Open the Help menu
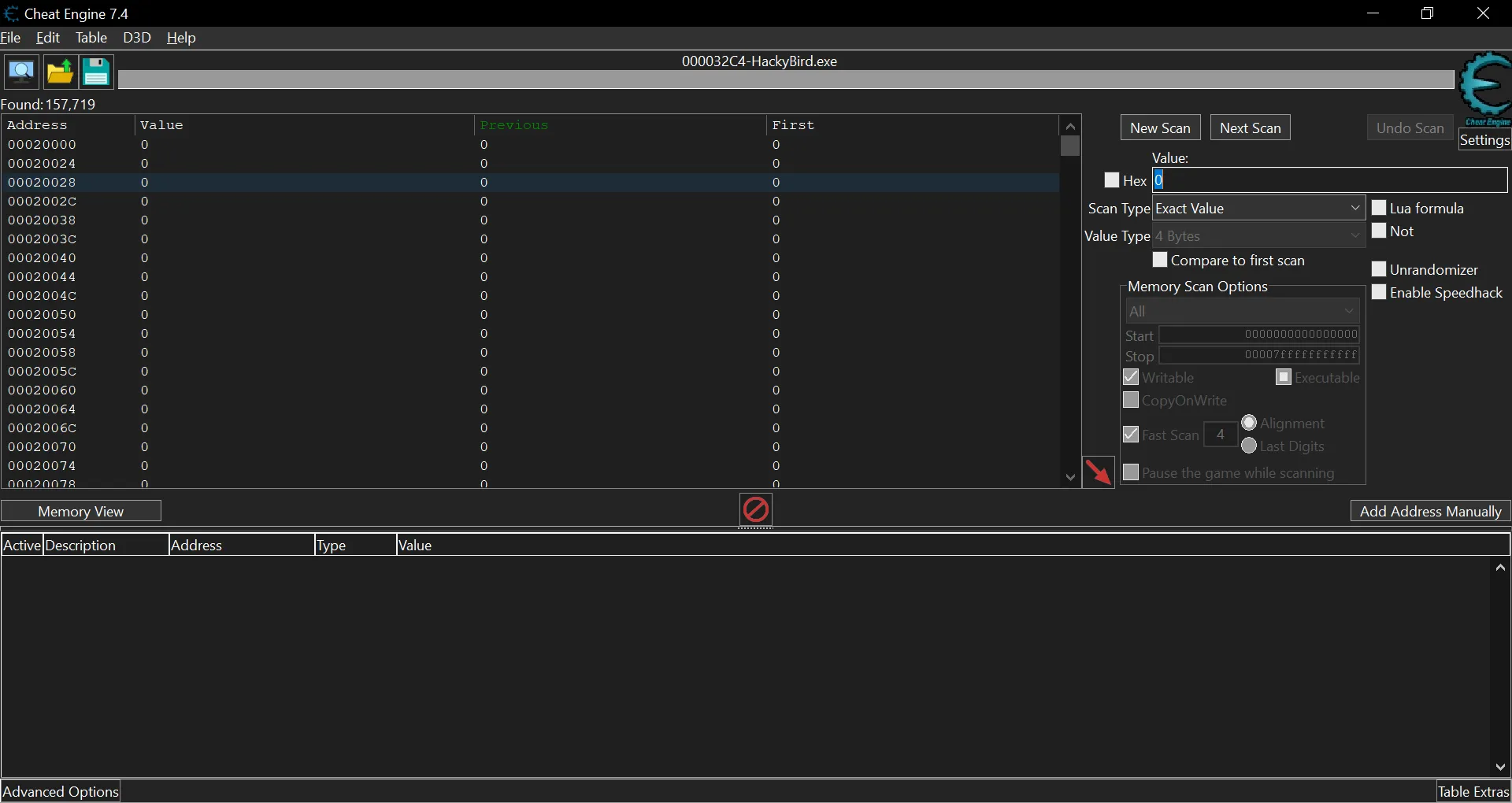Viewport: 1512px width, 803px height. click(181, 38)
